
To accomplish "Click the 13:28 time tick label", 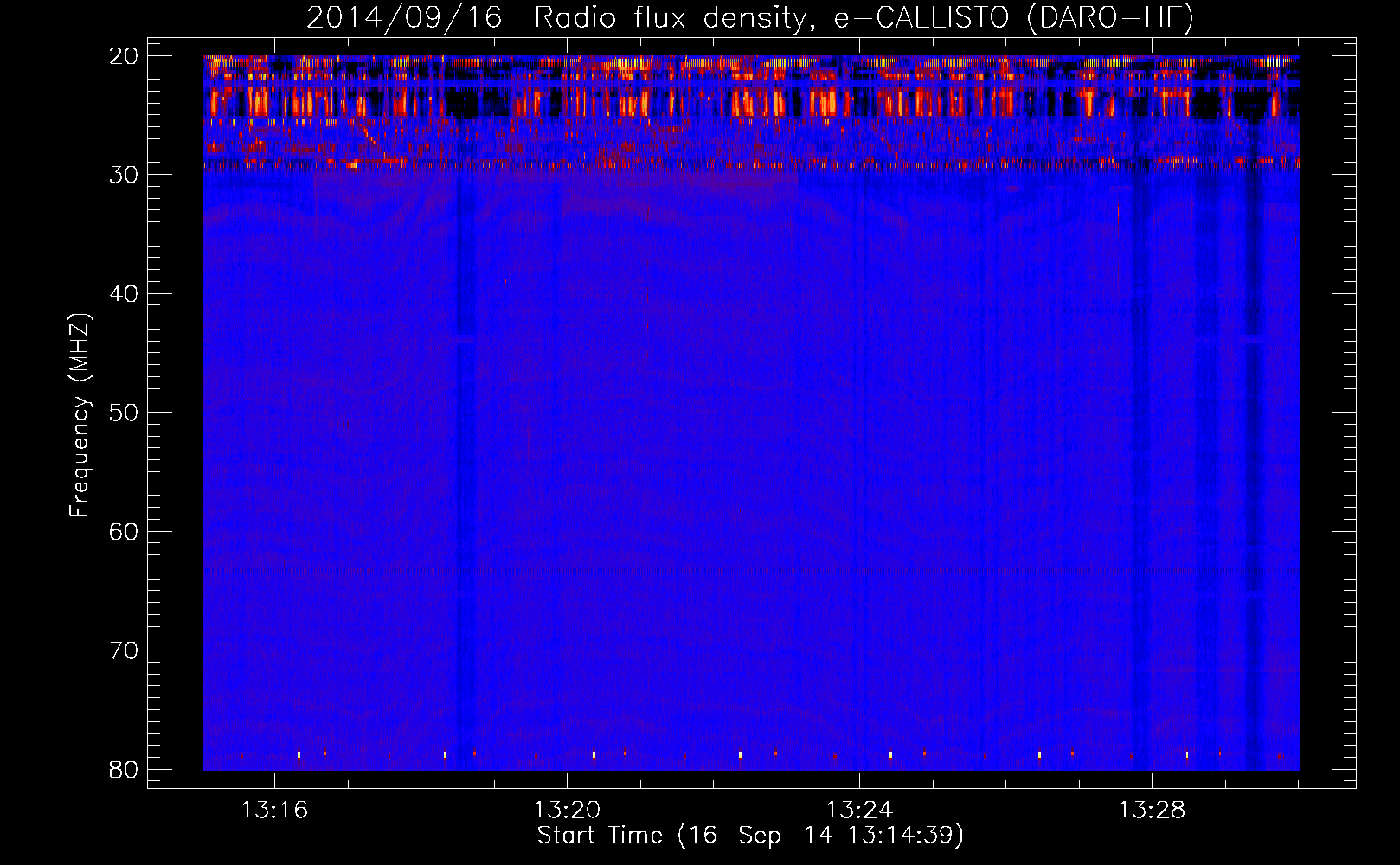I will tap(1152, 811).
